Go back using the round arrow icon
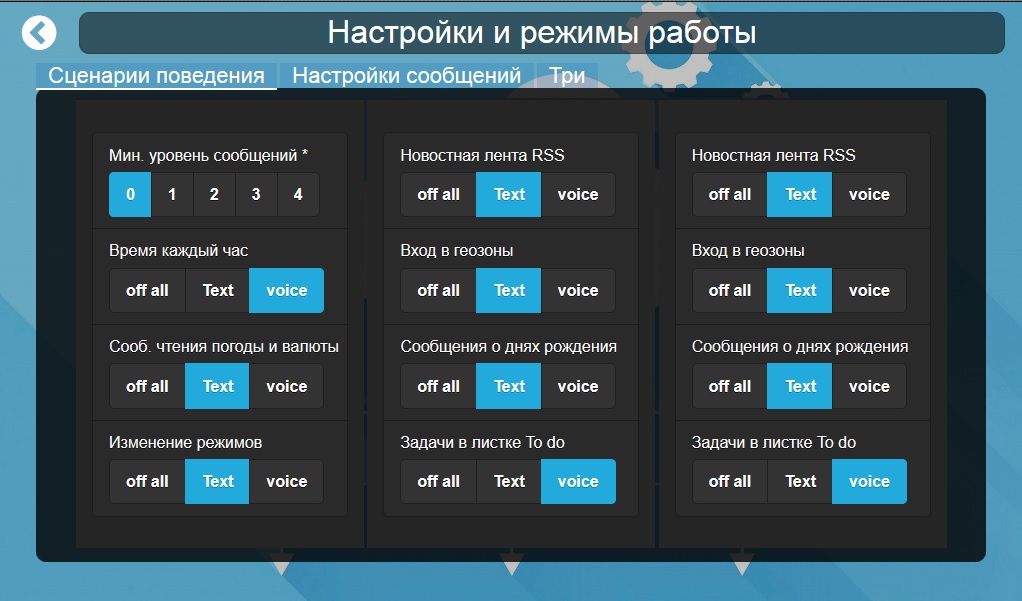Screen dimensions: 1022x601 [x=38, y=33]
